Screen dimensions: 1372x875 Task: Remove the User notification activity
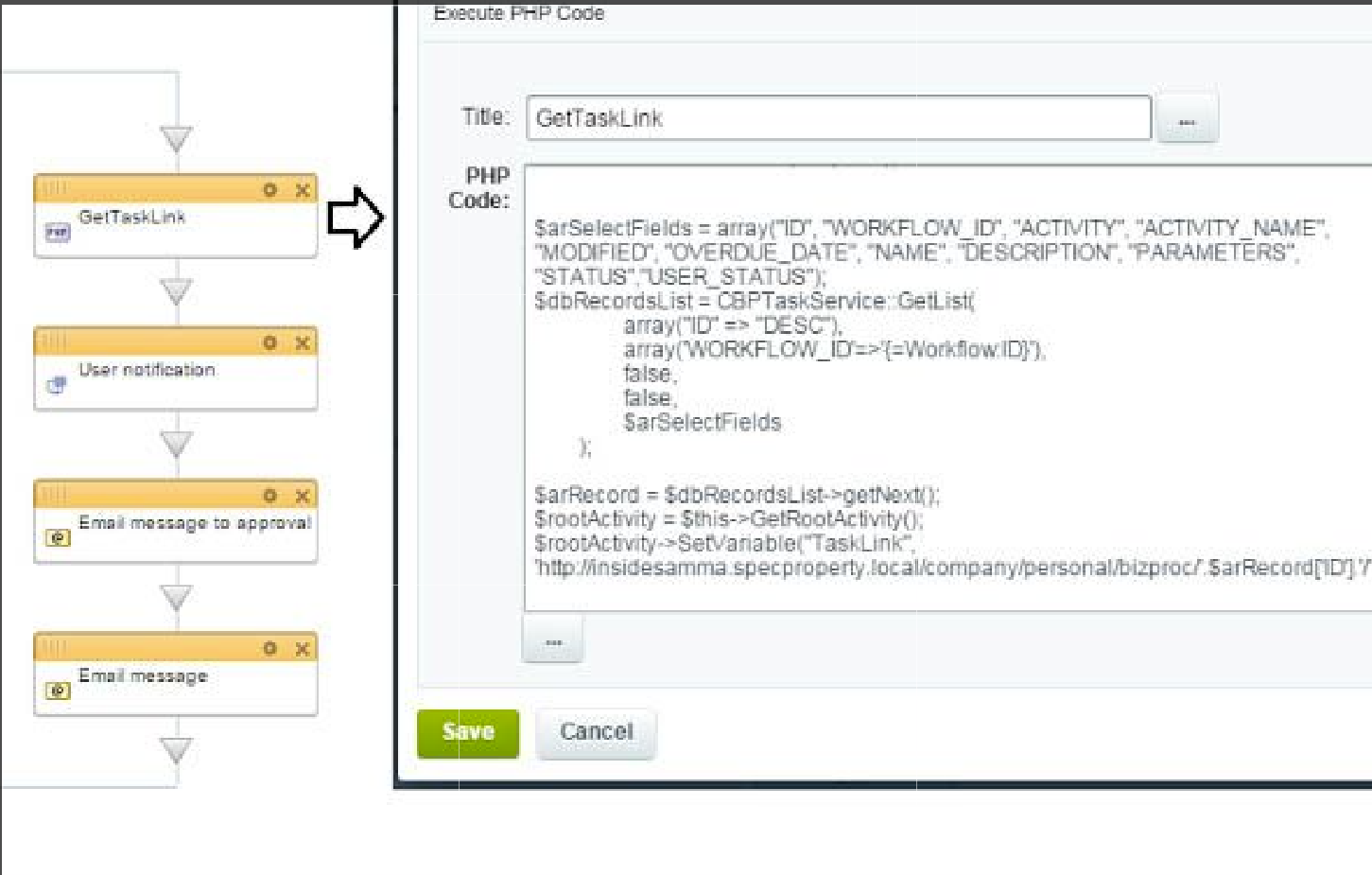click(x=303, y=342)
